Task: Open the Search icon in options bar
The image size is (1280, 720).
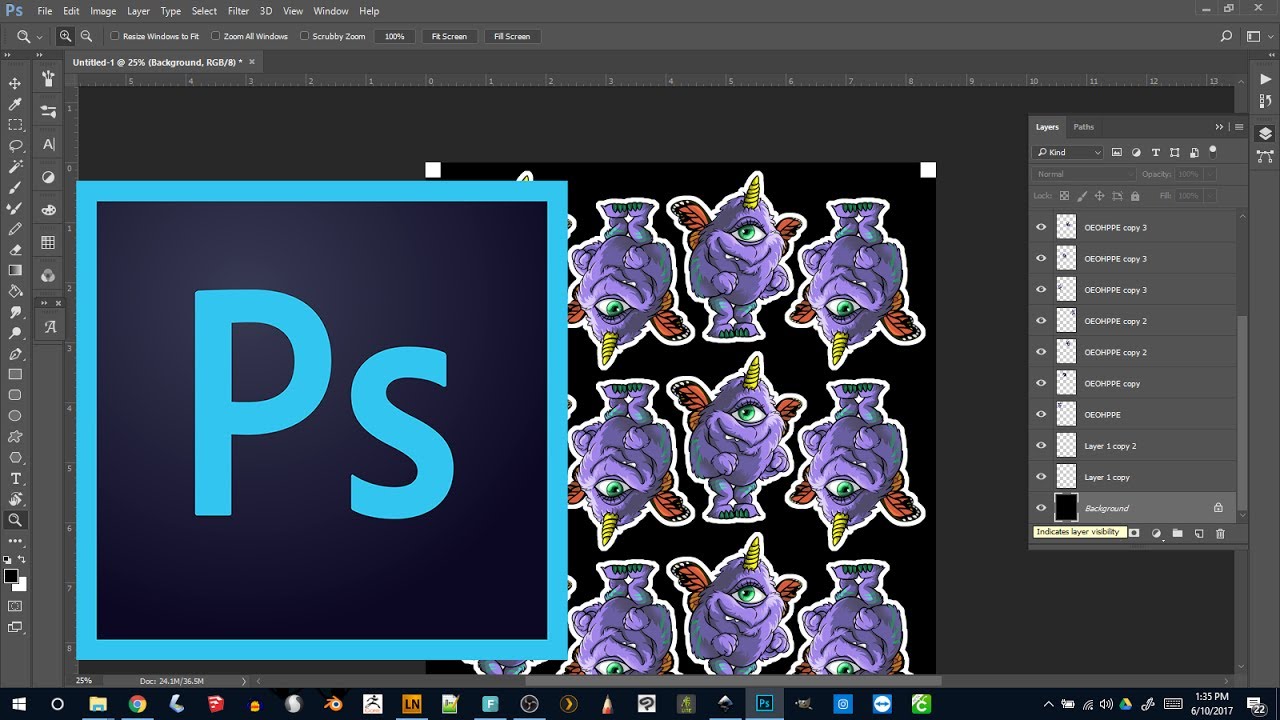Action: [1226, 36]
